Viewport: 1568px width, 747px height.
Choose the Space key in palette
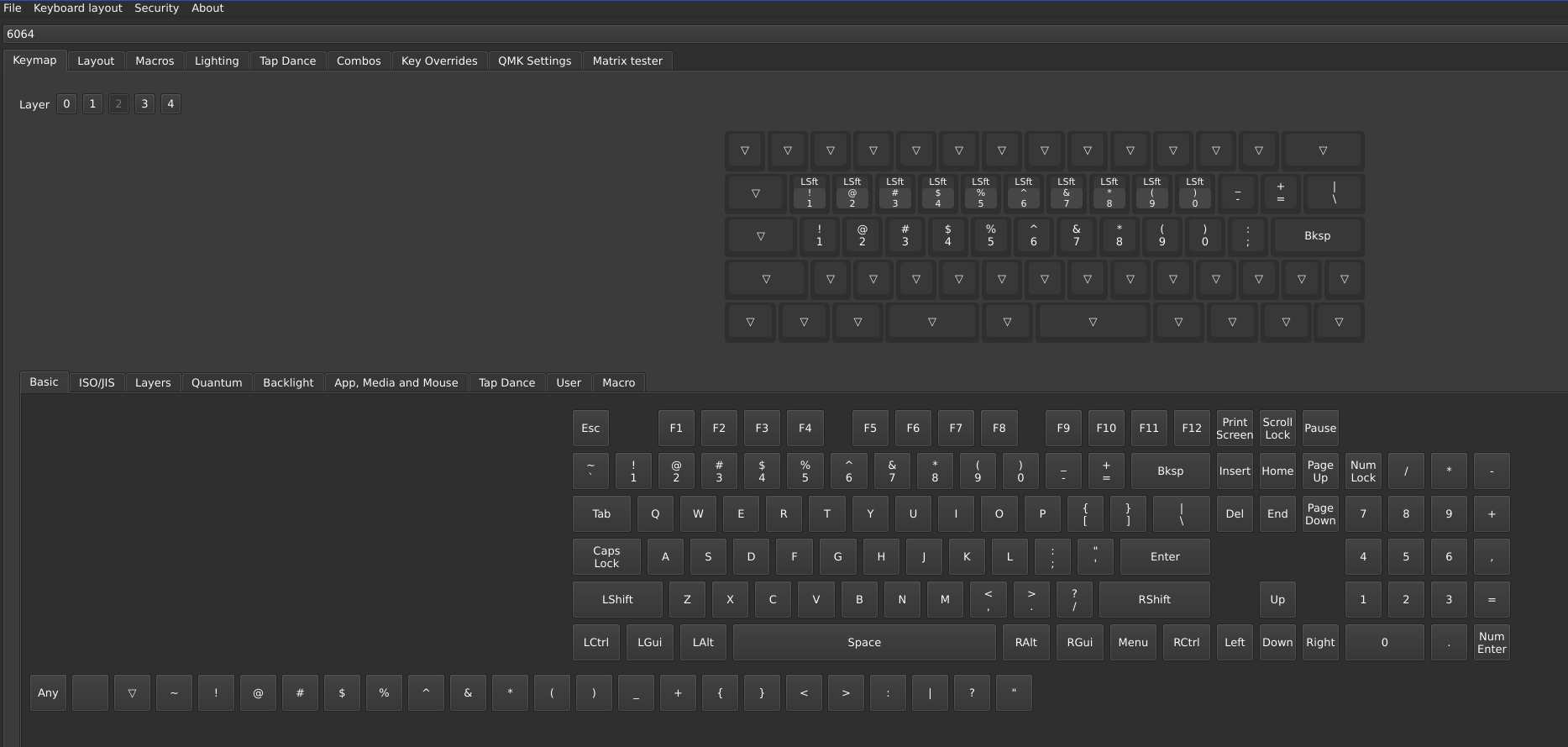click(x=863, y=643)
